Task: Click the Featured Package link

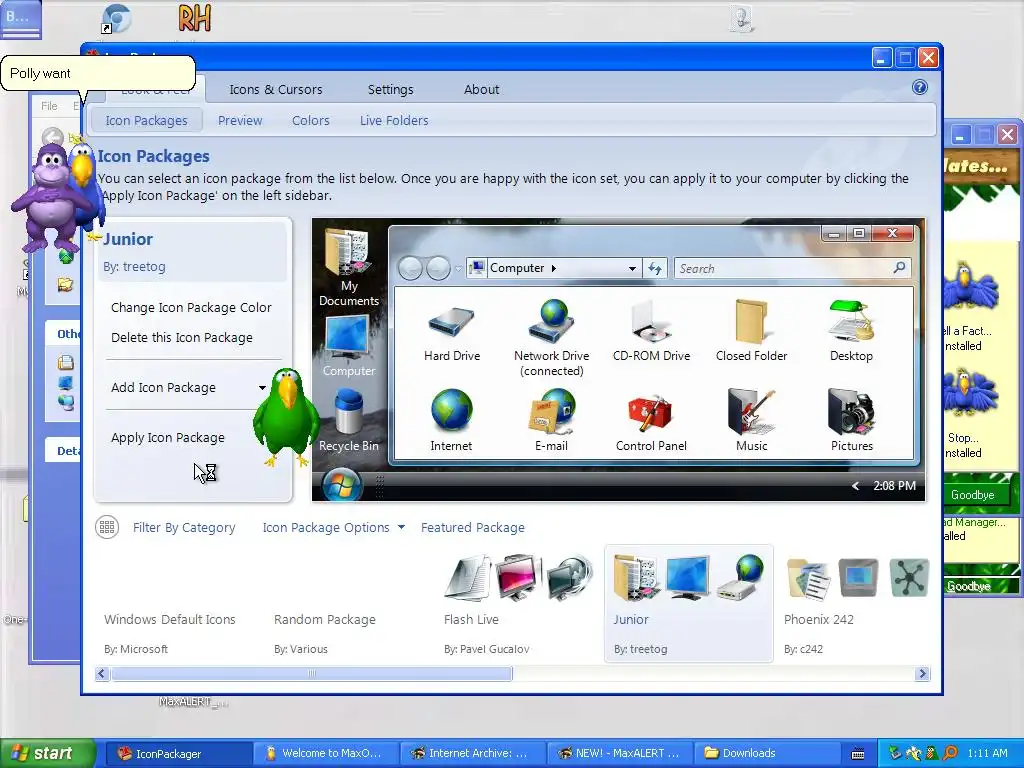Action: coord(472,528)
